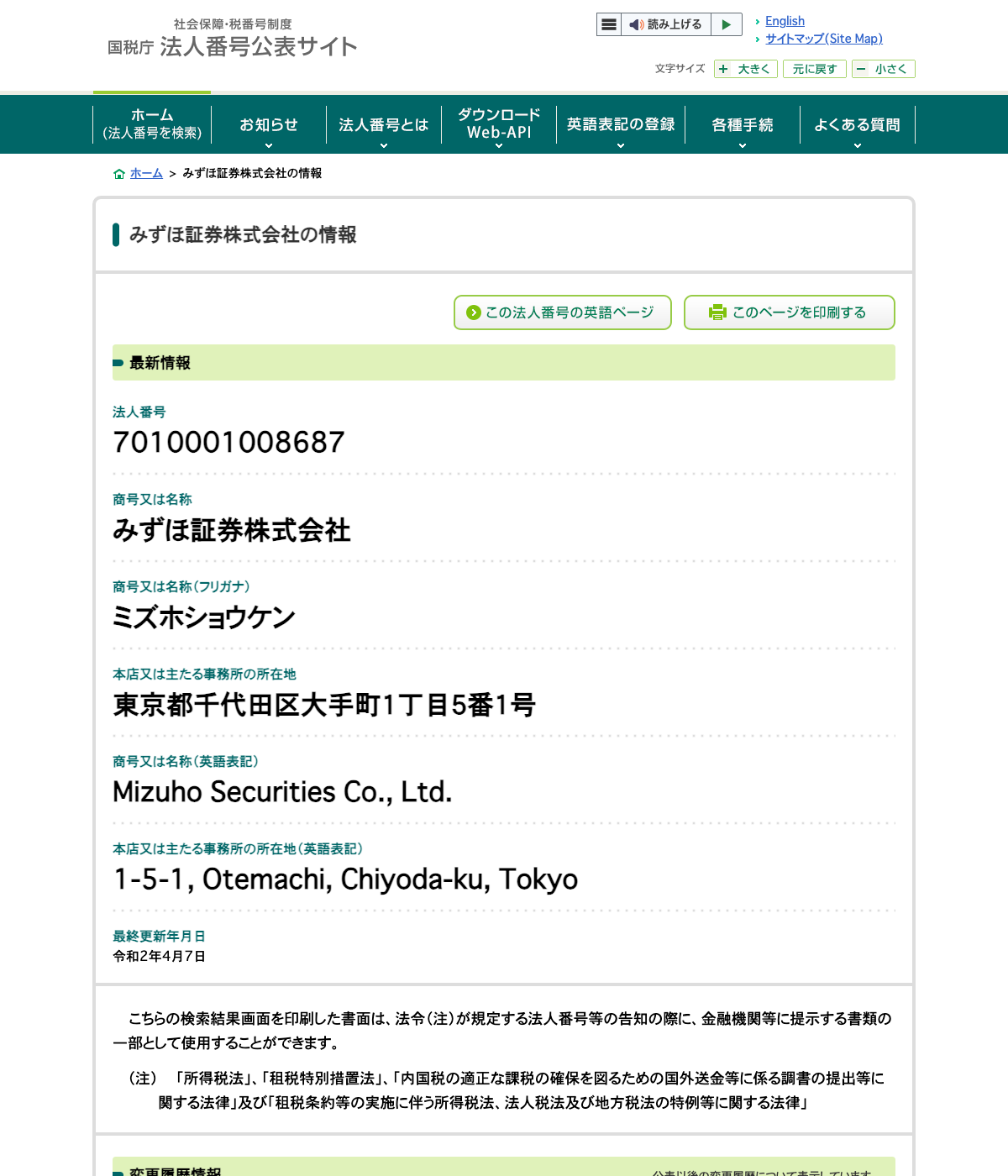Click plus icon on 大きく button
This screenshot has height=1176, width=1008.
(x=723, y=69)
